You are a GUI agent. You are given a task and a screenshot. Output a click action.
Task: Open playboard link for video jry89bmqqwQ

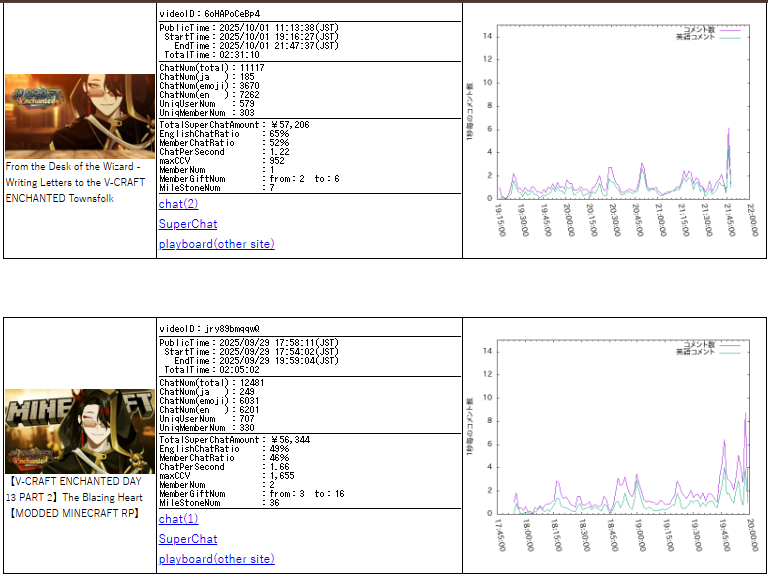pos(216,559)
